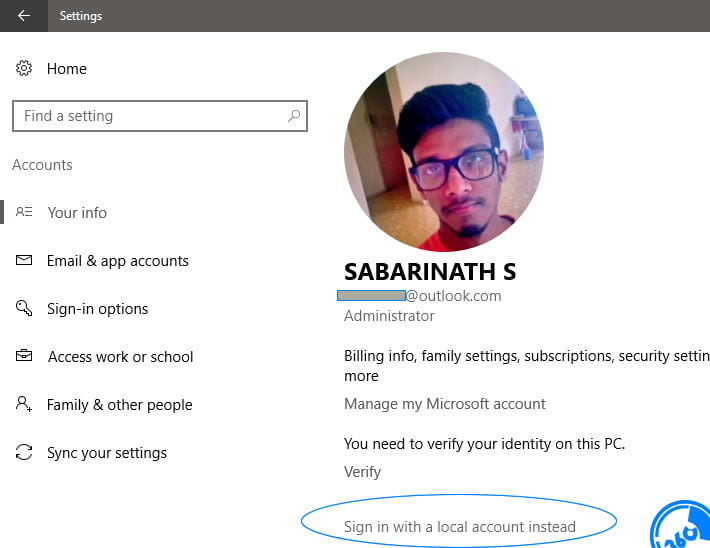Open Email & app accounts section
The height and width of the screenshot is (548, 710).
pos(118,260)
